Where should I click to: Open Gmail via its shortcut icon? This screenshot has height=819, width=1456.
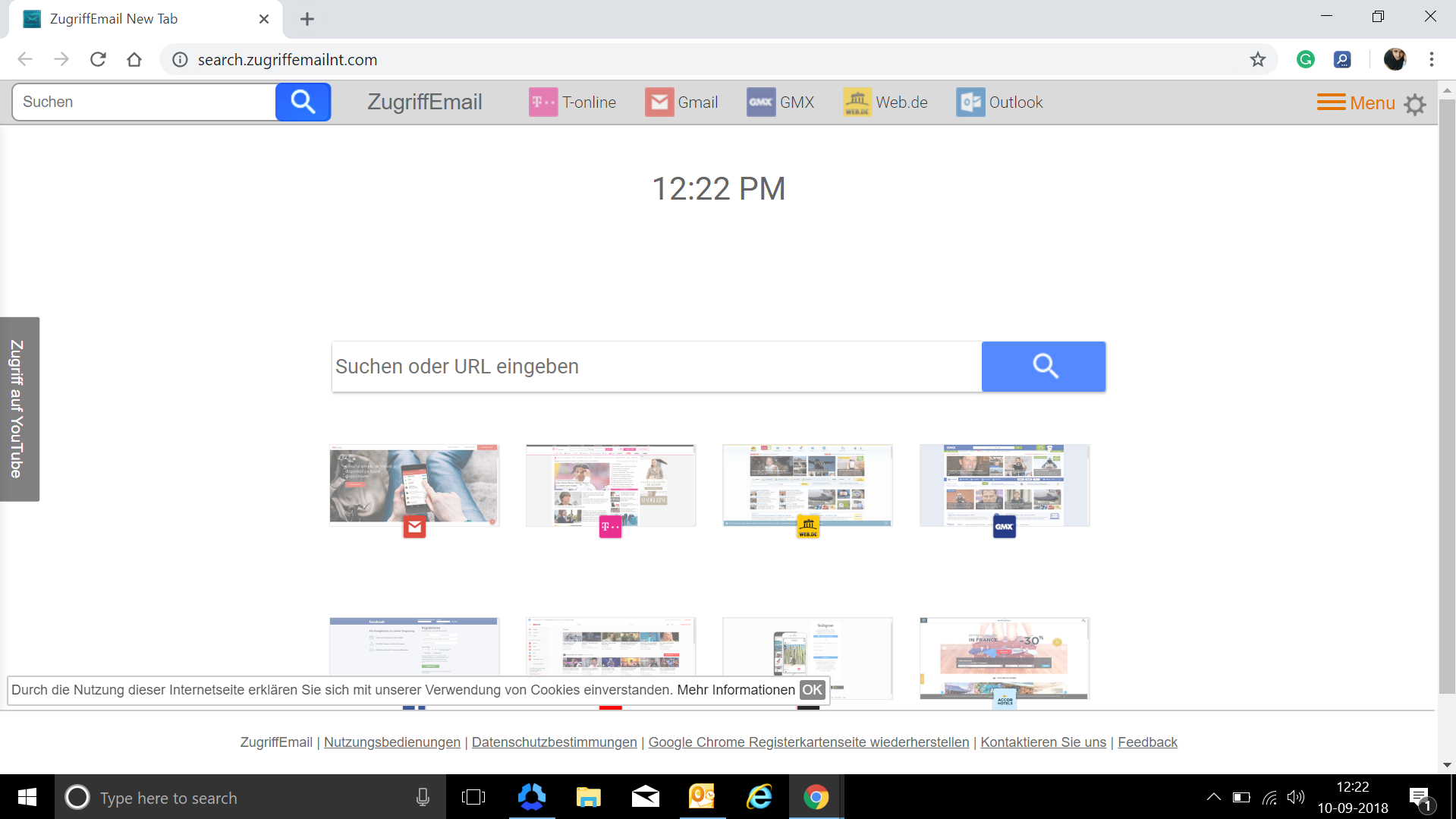tap(659, 102)
